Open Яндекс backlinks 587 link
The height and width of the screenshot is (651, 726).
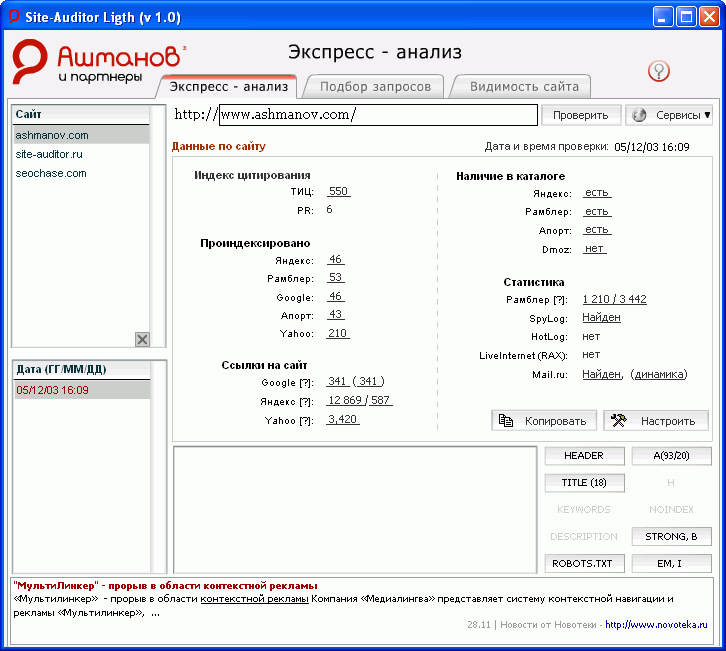(381, 400)
